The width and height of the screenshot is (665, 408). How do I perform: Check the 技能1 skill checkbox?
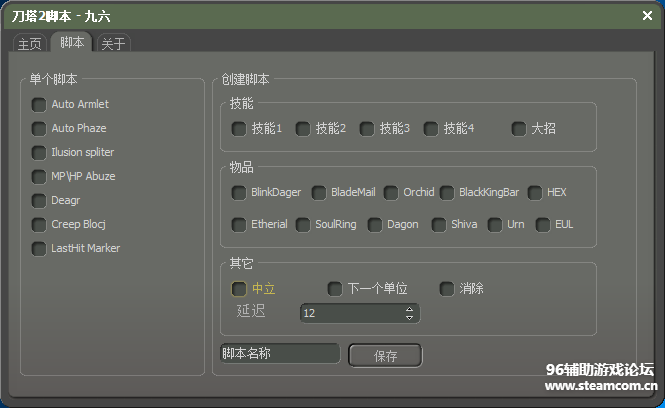click(239, 128)
